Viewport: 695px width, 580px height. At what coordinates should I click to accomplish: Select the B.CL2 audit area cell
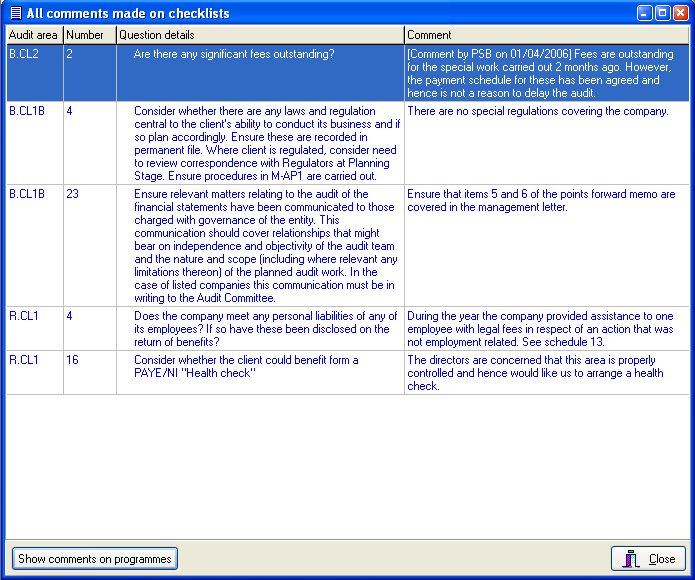[x=35, y=73]
